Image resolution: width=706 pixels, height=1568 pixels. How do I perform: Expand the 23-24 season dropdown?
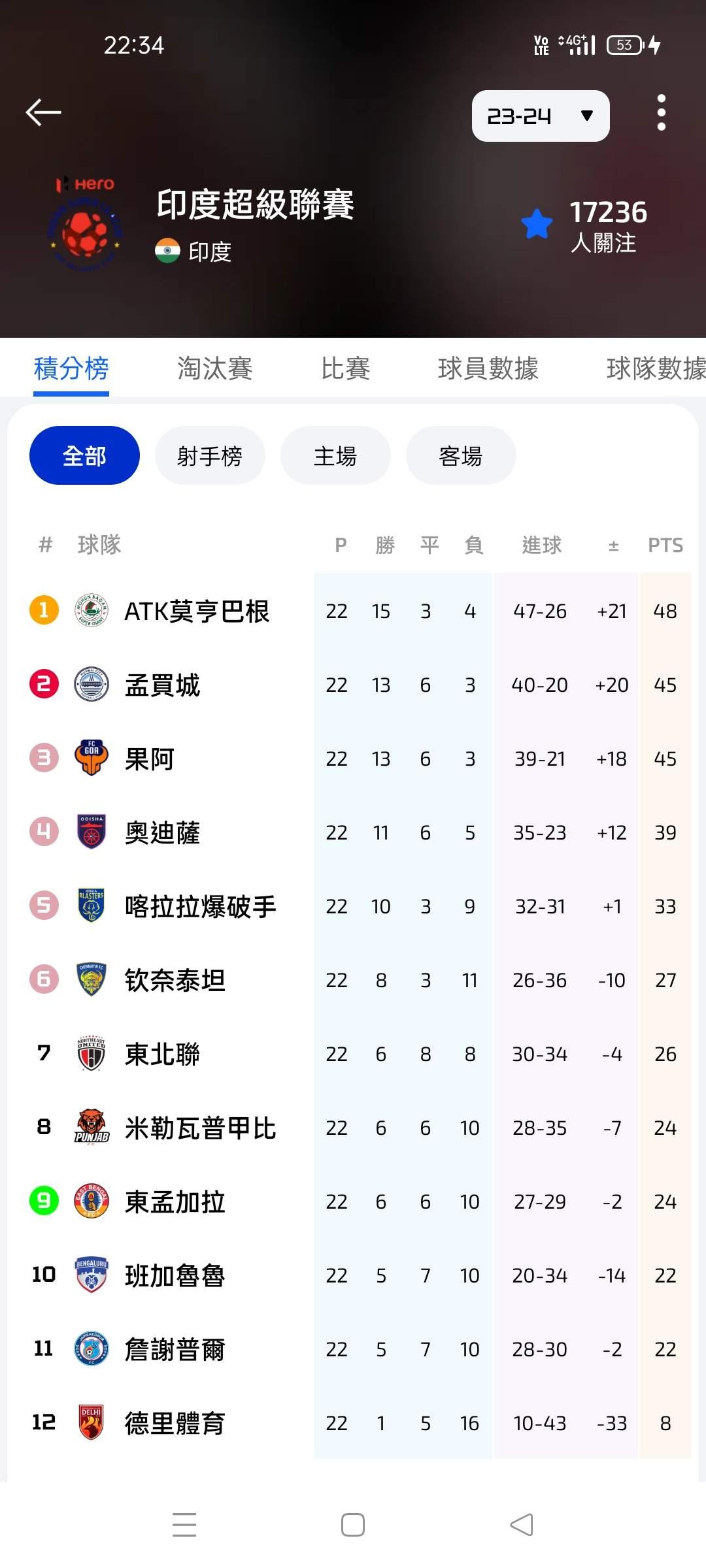(x=540, y=116)
